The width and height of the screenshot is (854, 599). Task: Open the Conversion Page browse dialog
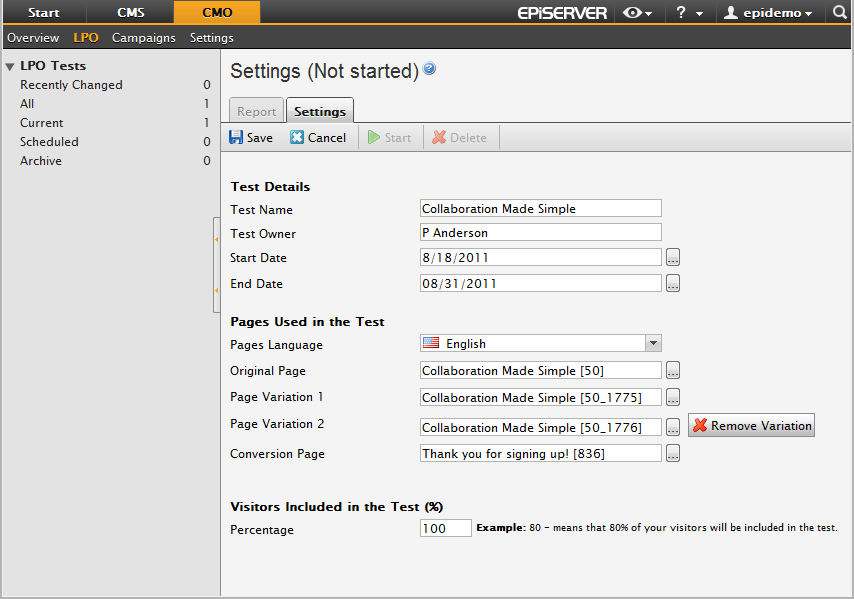tap(672, 453)
